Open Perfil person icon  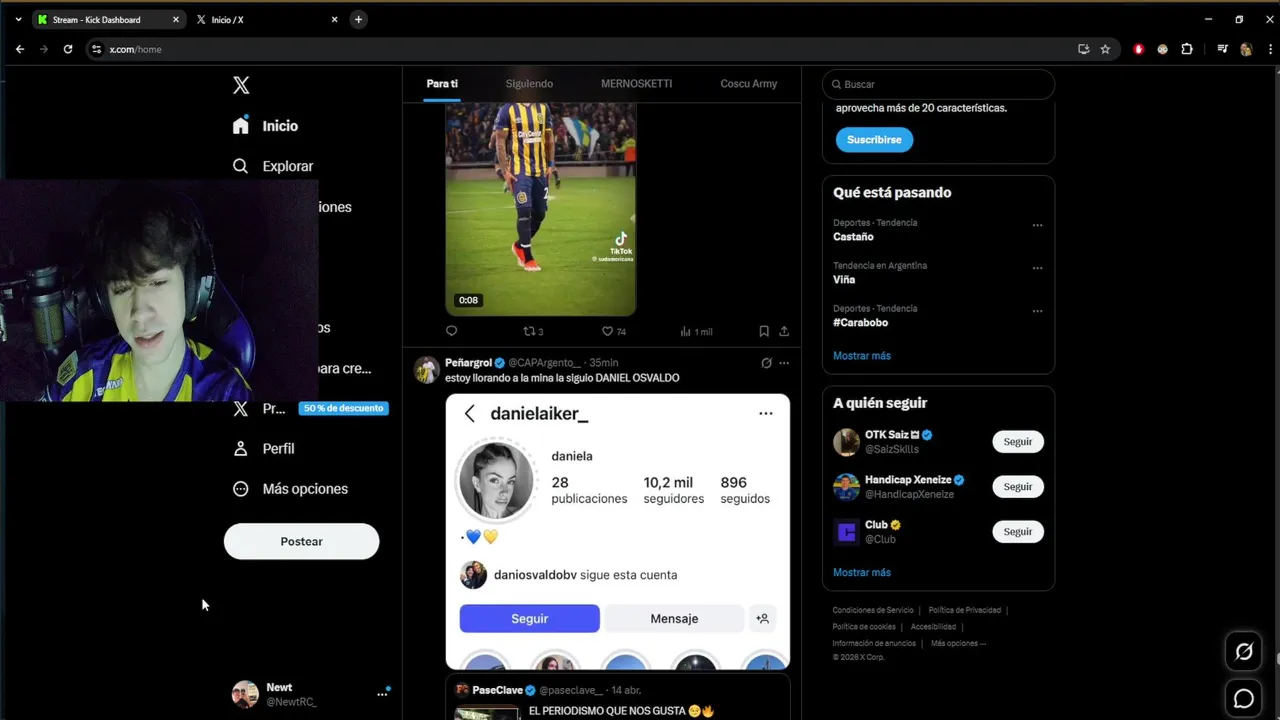[240, 449]
